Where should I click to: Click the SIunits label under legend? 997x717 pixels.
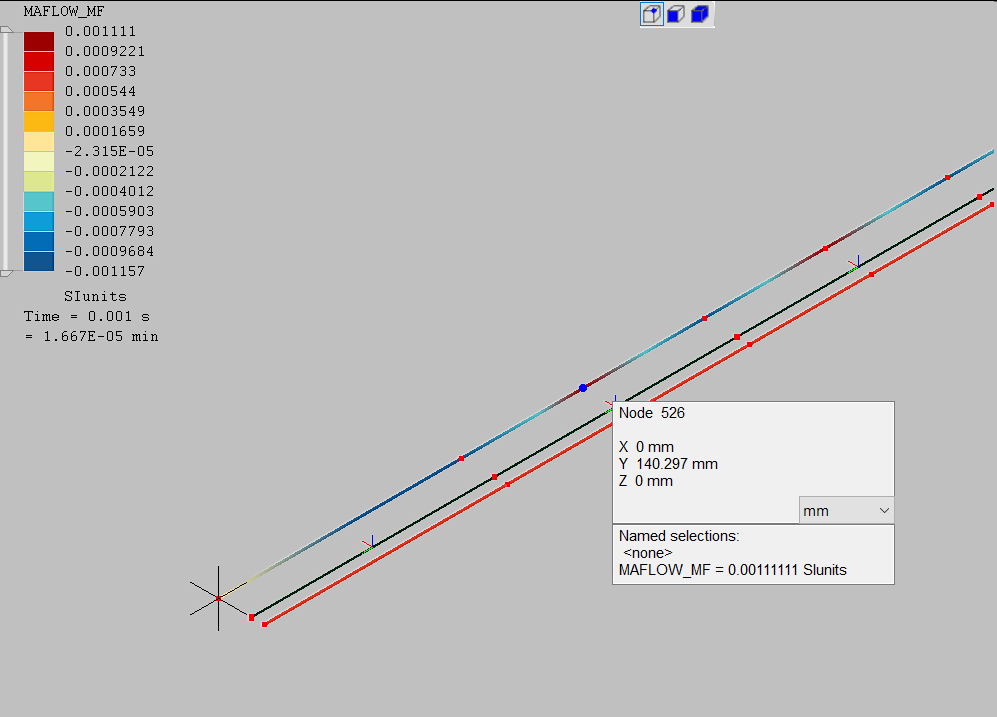[x=95, y=296]
